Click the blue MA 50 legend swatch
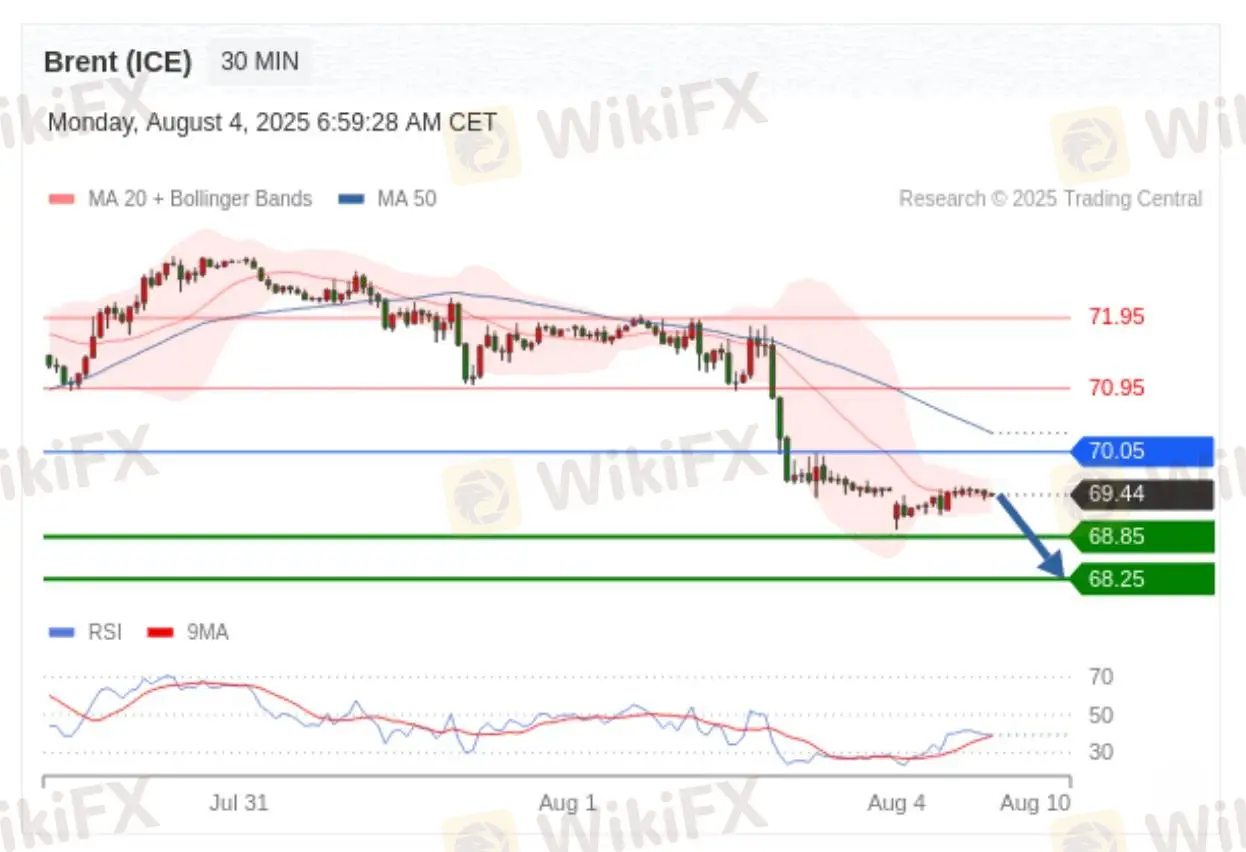The image size is (1246, 852). click(x=351, y=199)
